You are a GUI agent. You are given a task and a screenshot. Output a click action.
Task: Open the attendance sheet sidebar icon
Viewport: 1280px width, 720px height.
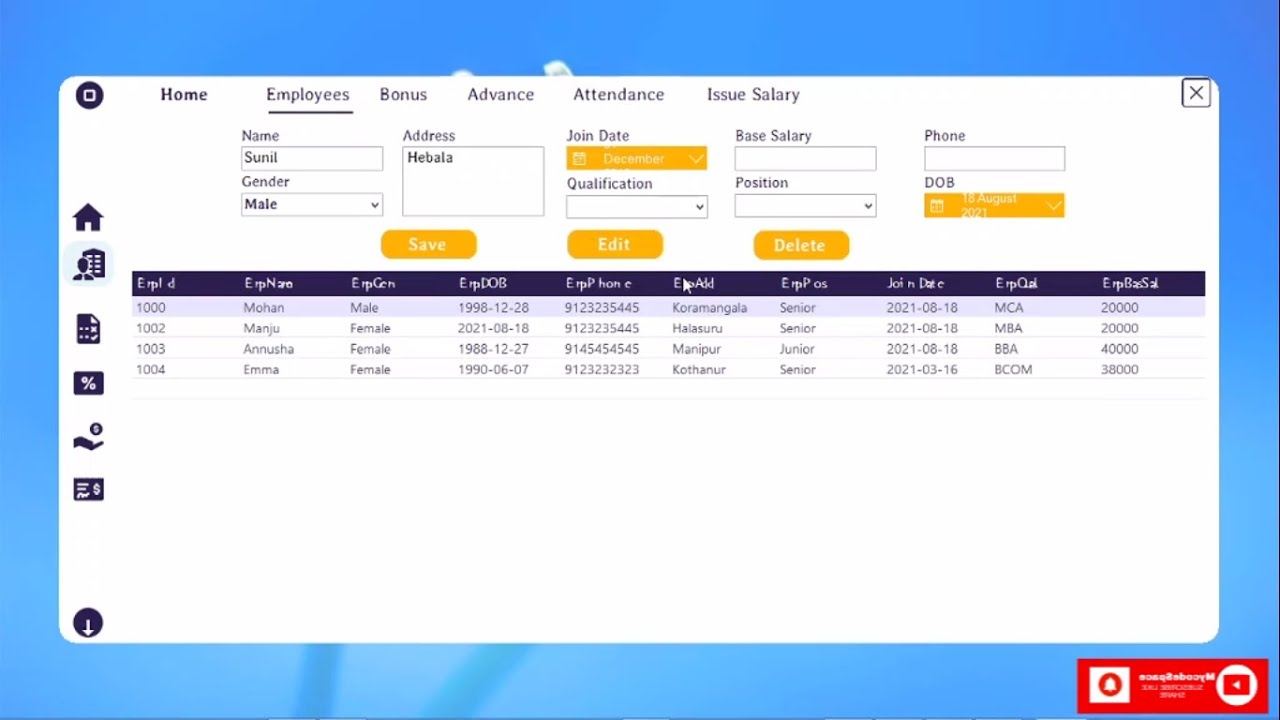tap(88, 329)
